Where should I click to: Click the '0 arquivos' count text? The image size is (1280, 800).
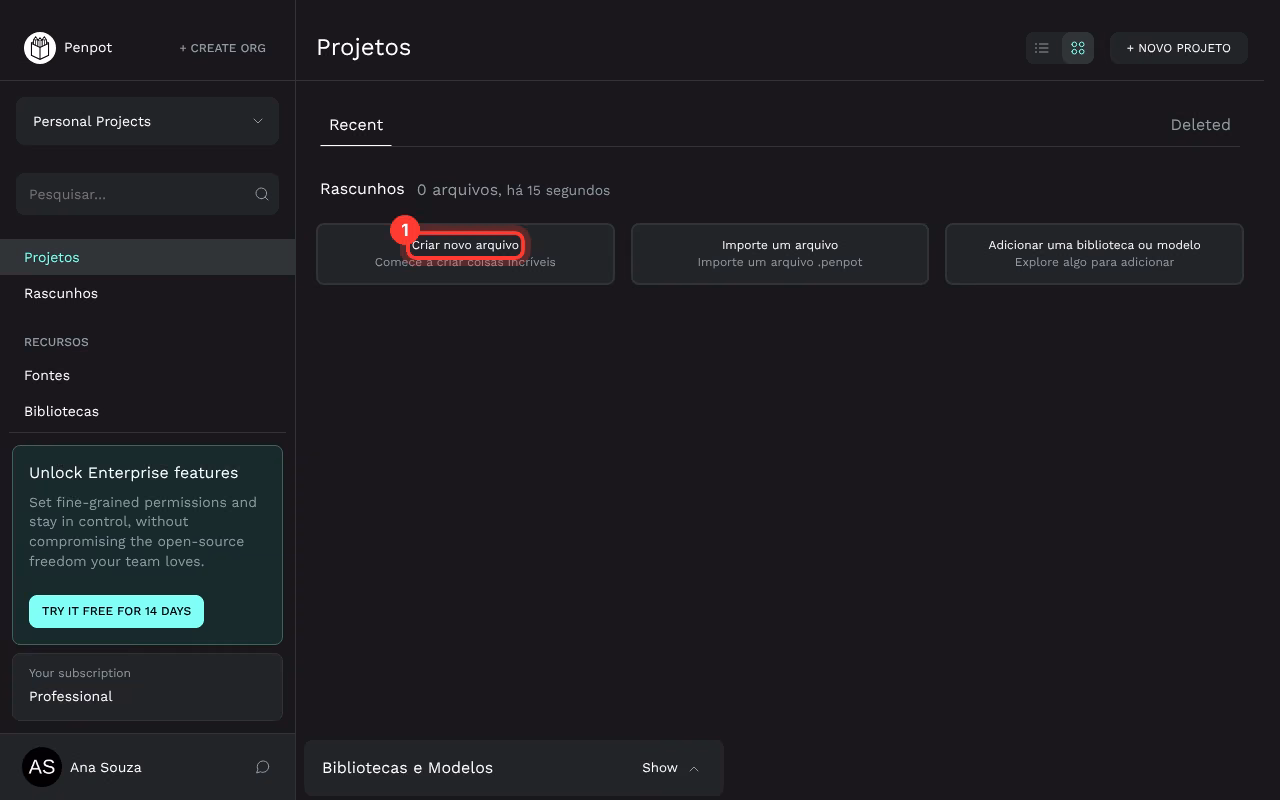click(x=457, y=190)
